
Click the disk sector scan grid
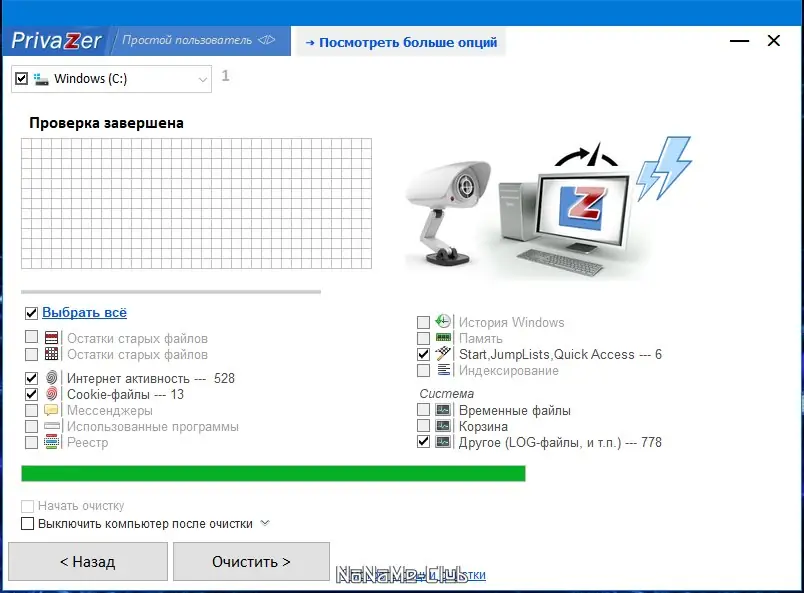(196, 203)
